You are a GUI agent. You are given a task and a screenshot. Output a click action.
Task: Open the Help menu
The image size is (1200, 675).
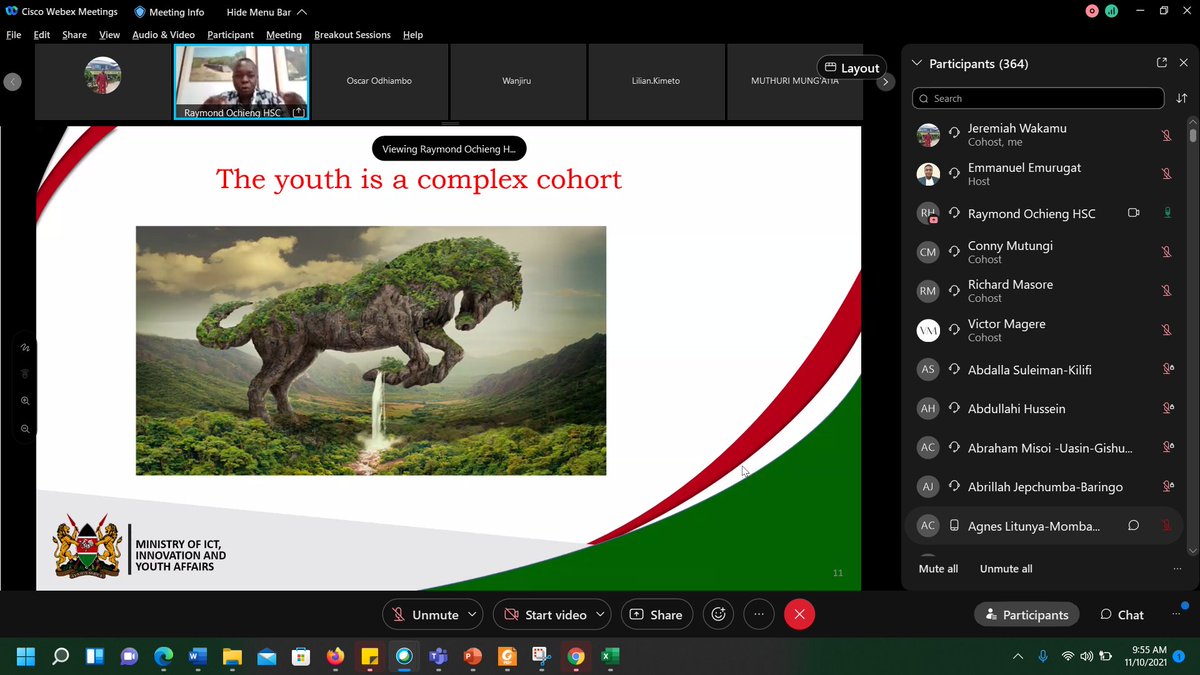pos(413,34)
